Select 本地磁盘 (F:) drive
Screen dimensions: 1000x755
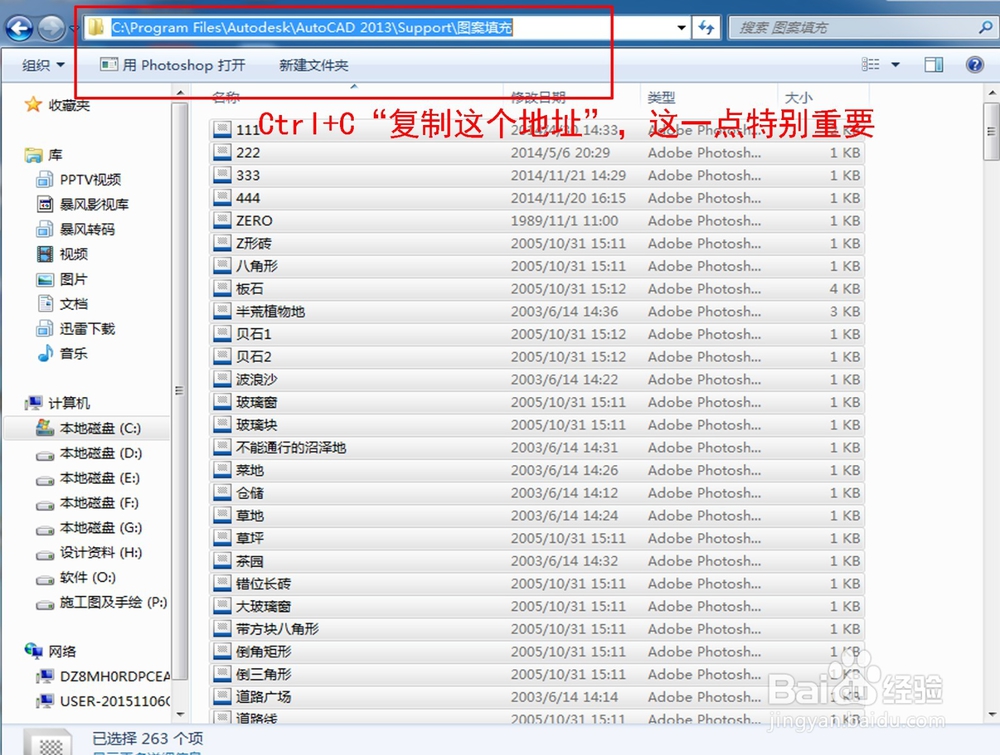click(x=87, y=503)
